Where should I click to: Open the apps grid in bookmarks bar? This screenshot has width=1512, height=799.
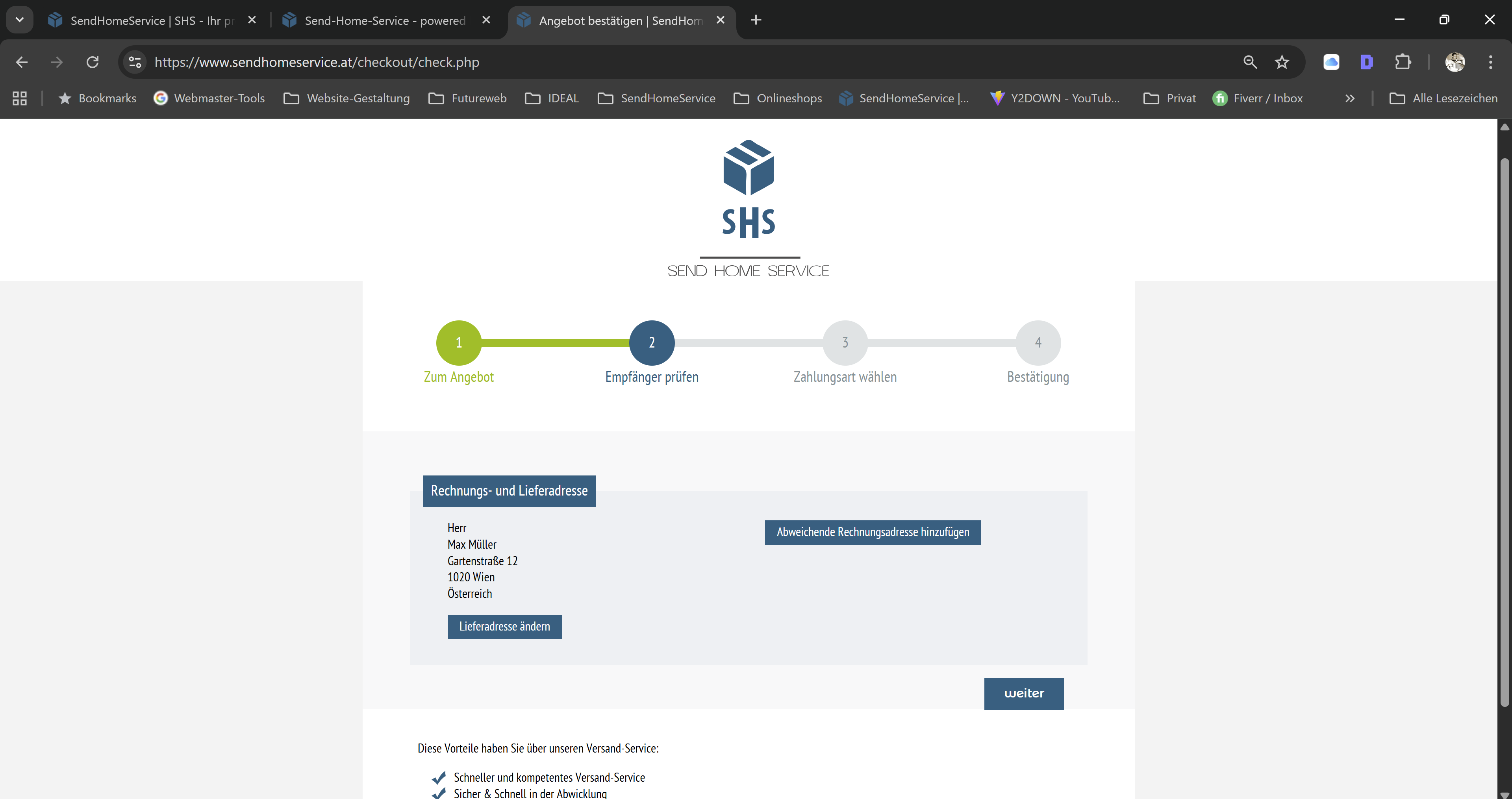click(x=20, y=98)
